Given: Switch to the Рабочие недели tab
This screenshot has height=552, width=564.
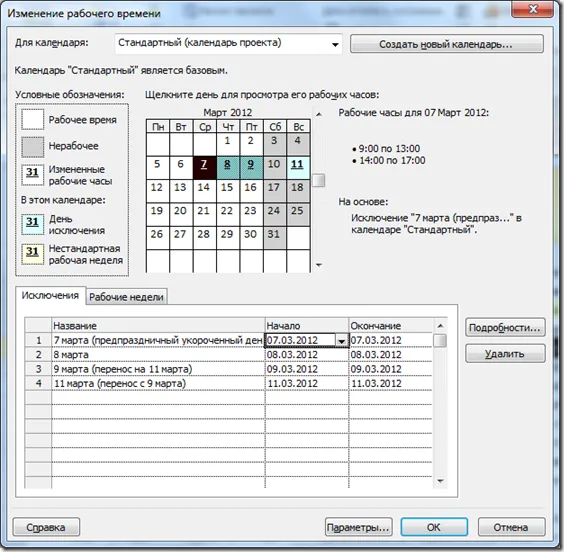Looking at the screenshot, I should coord(126,297).
